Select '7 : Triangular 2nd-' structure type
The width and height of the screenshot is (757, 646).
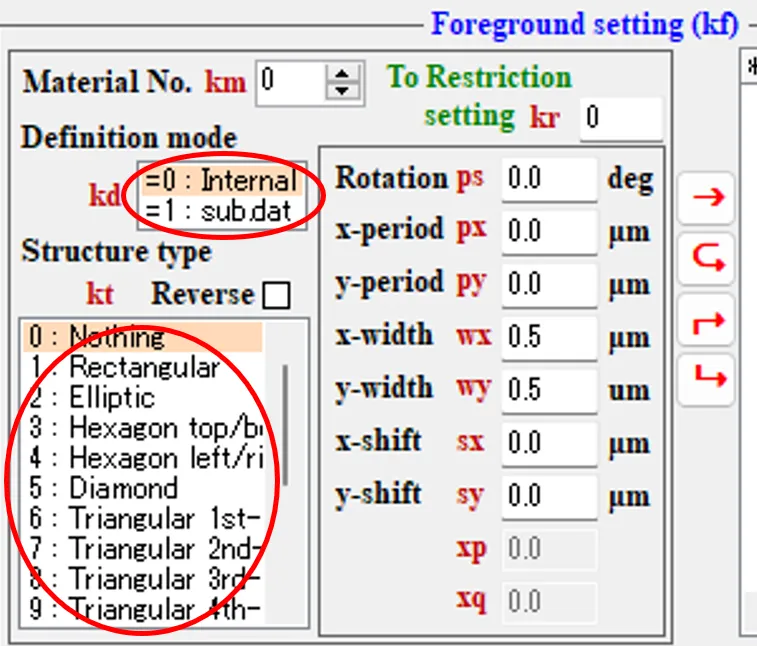click(142, 548)
